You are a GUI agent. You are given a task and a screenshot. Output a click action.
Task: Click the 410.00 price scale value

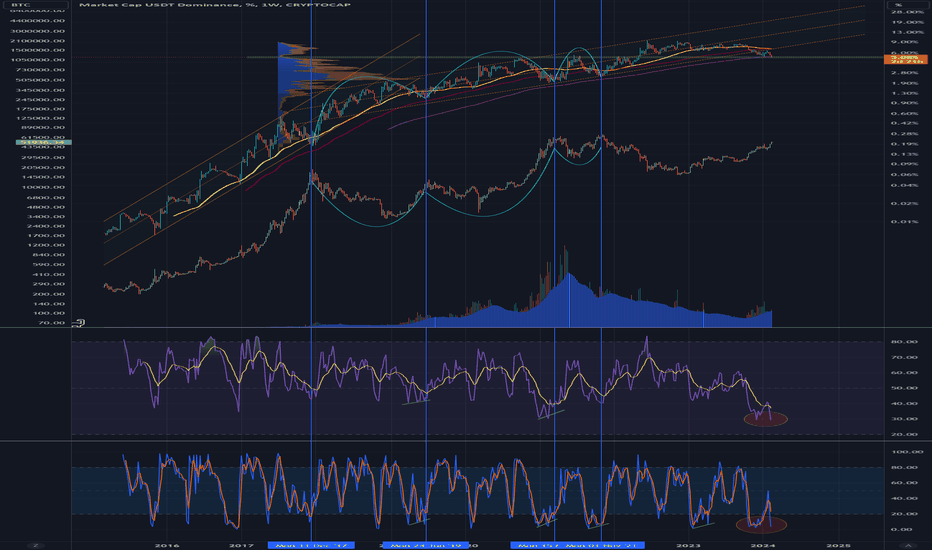pos(48,275)
